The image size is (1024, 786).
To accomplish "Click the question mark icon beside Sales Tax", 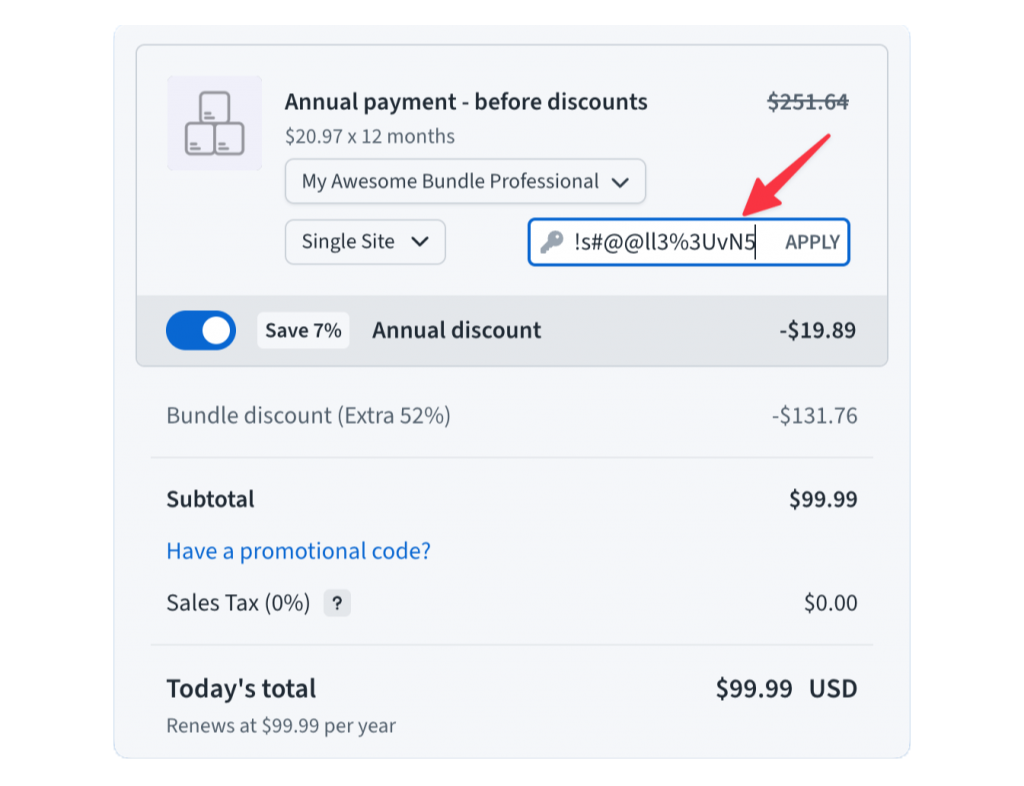I will [337, 603].
